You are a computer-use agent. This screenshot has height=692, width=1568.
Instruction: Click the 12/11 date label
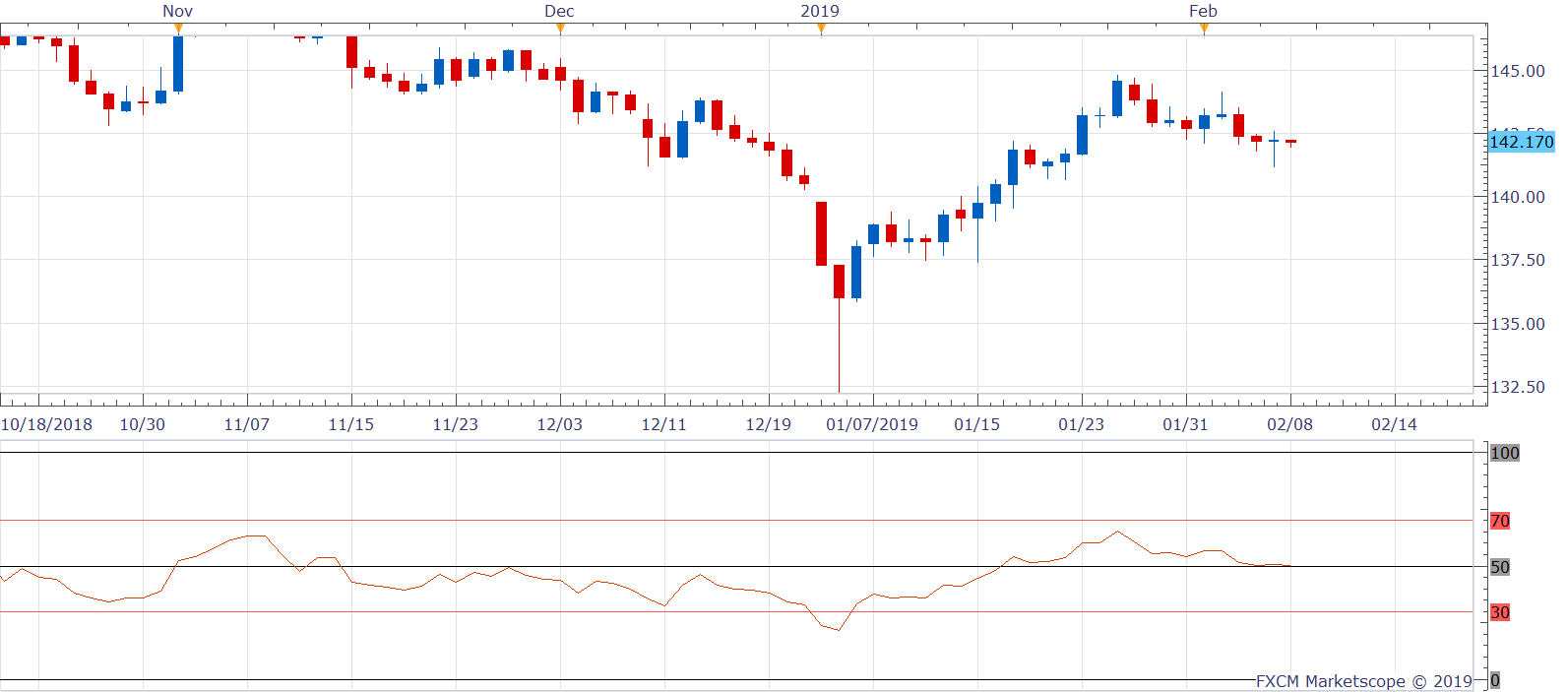click(664, 424)
